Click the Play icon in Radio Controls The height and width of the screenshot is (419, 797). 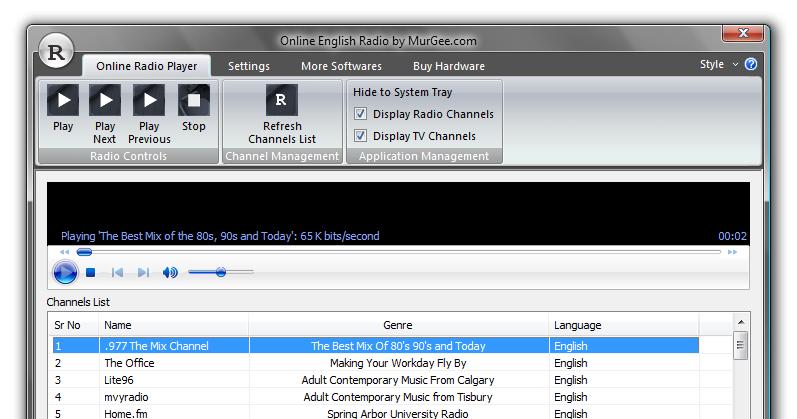pos(63,100)
